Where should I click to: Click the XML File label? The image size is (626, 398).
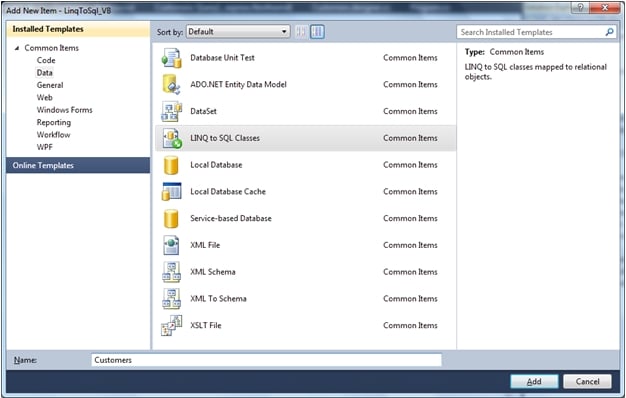pos(205,245)
